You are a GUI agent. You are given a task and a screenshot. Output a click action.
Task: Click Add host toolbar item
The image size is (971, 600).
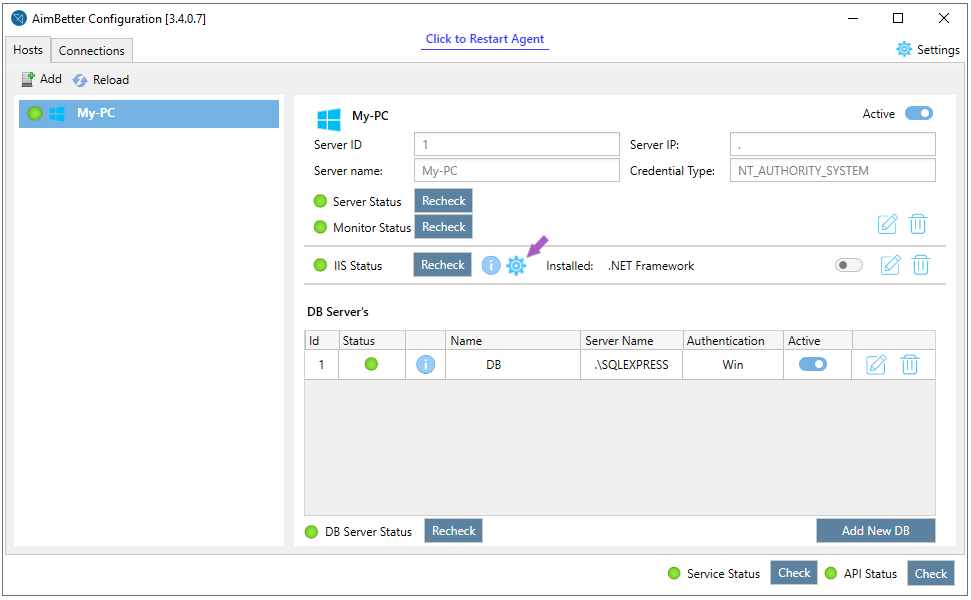[41, 79]
